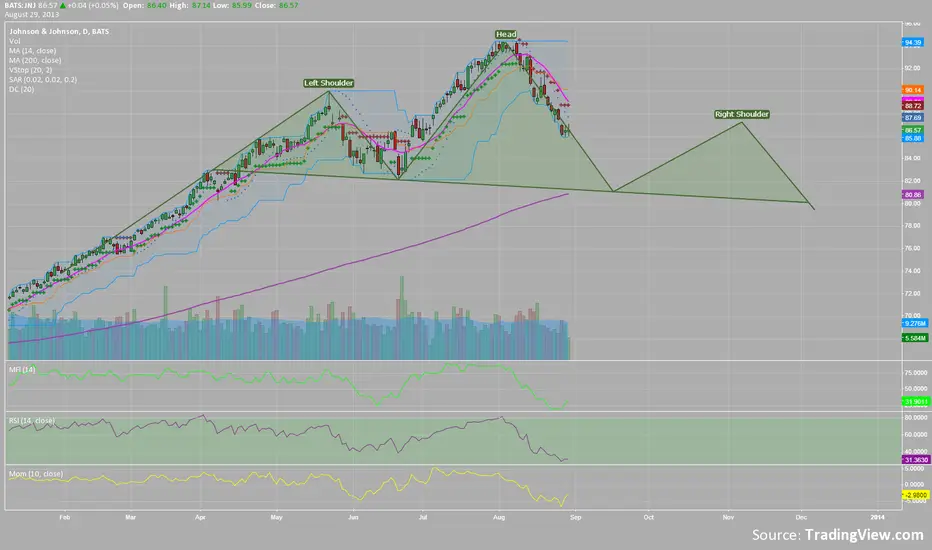Click the 9.276M volume tag
The height and width of the screenshot is (550, 932).
[x=914, y=323]
